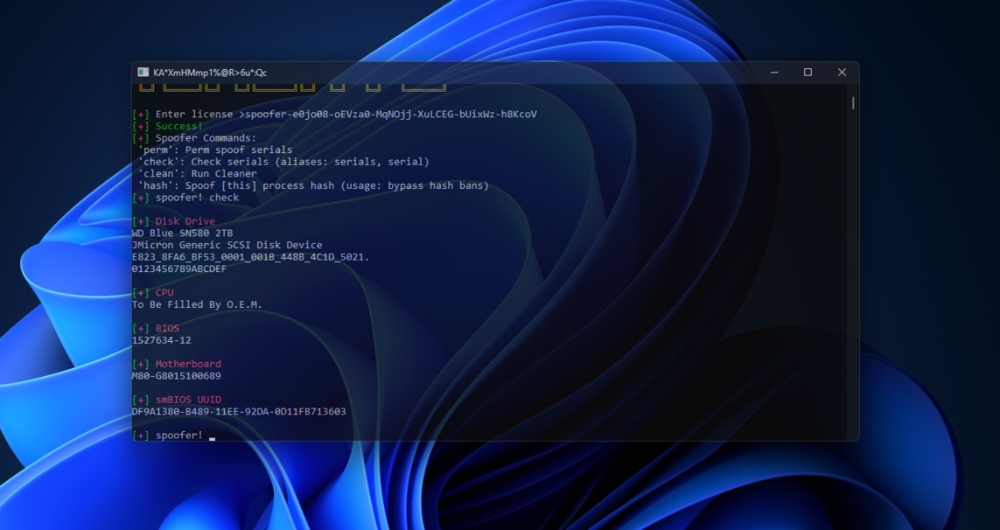Click the 'clean' Run Cleaner command line
This screenshot has width=1000, height=530.
(194, 174)
